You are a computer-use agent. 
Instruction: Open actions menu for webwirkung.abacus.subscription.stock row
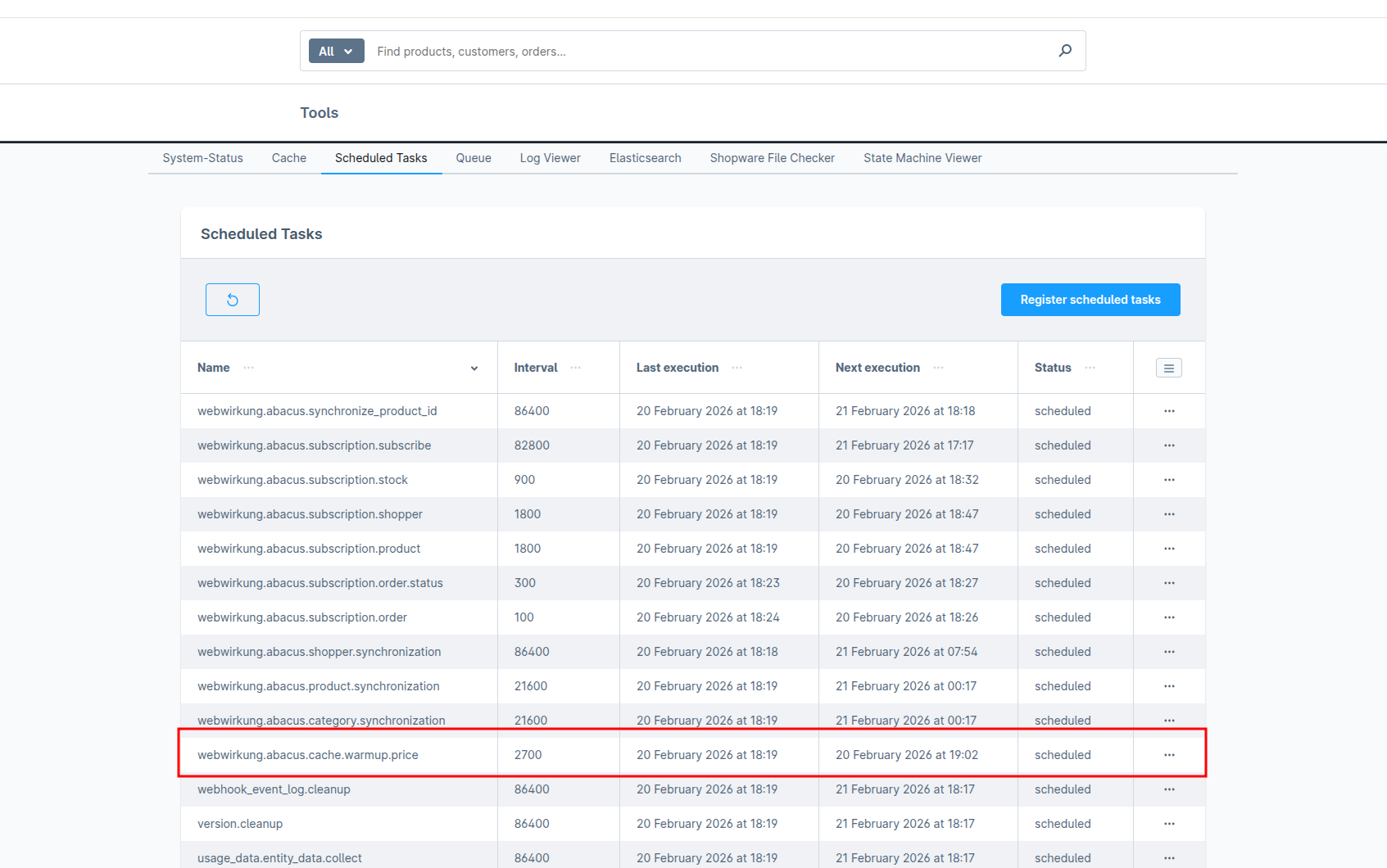(x=1168, y=480)
